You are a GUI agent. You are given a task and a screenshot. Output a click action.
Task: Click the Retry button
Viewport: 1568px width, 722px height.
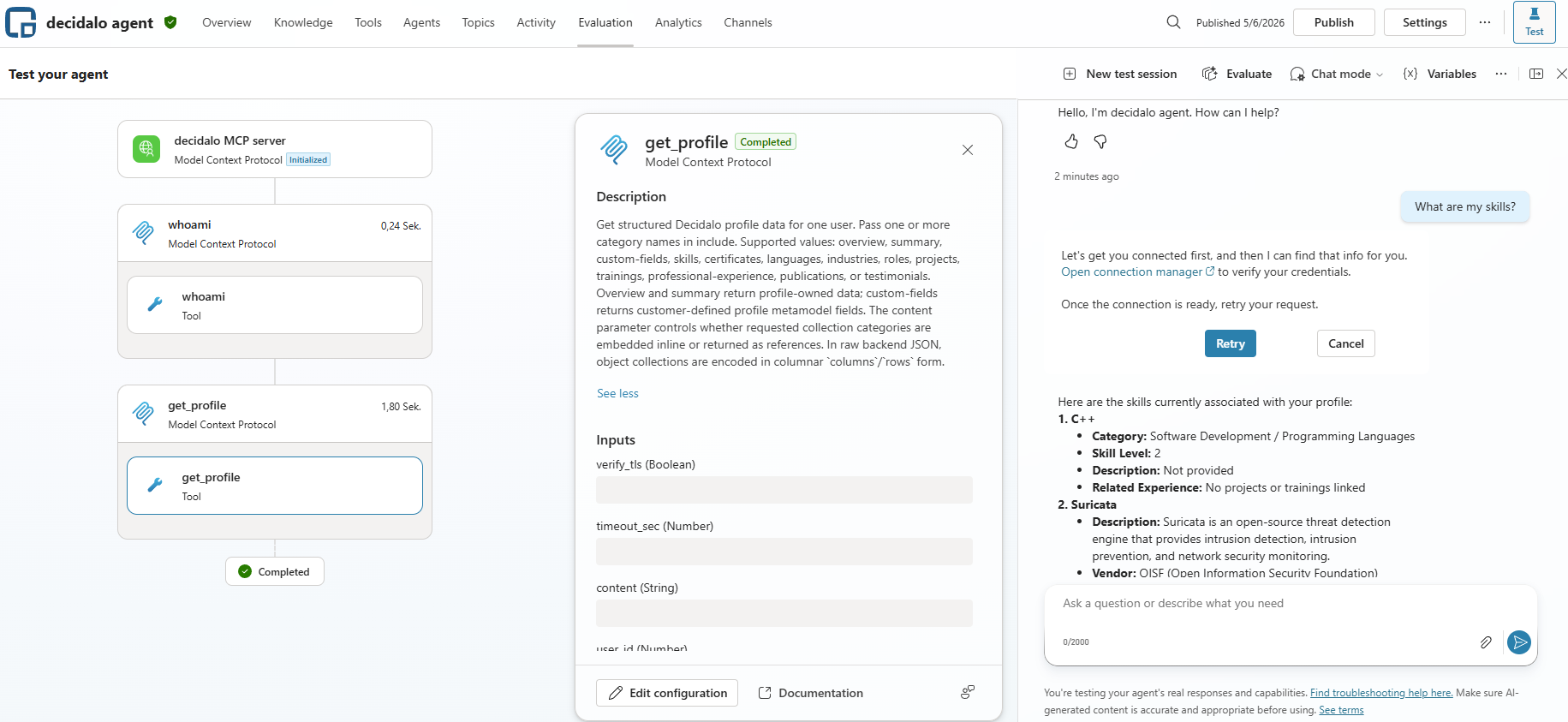point(1231,343)
